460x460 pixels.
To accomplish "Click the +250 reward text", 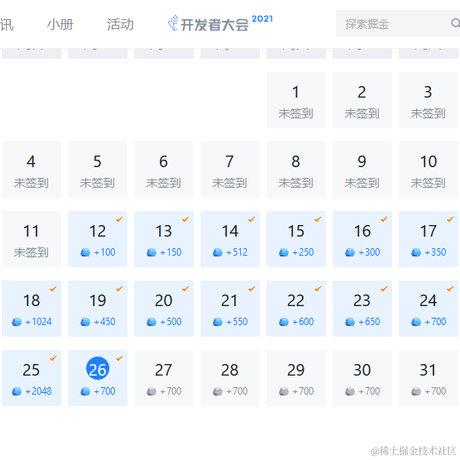I will tap(303, 252).
